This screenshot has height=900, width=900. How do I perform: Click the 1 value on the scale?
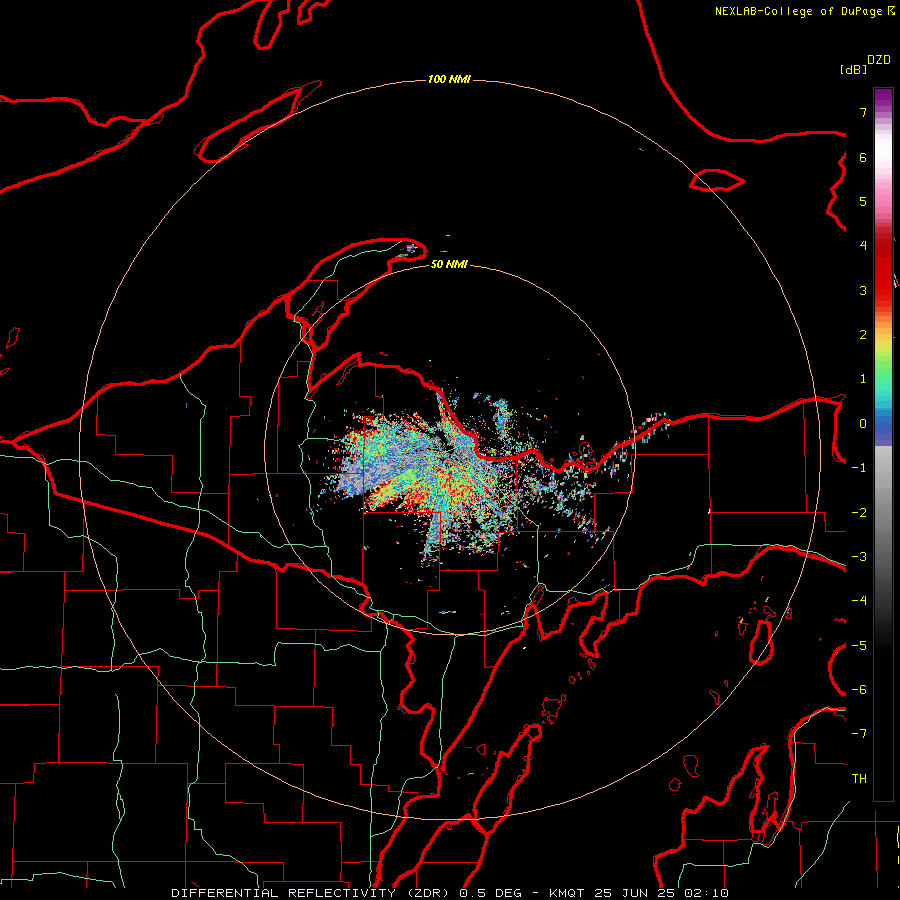[x=863, y=379]
